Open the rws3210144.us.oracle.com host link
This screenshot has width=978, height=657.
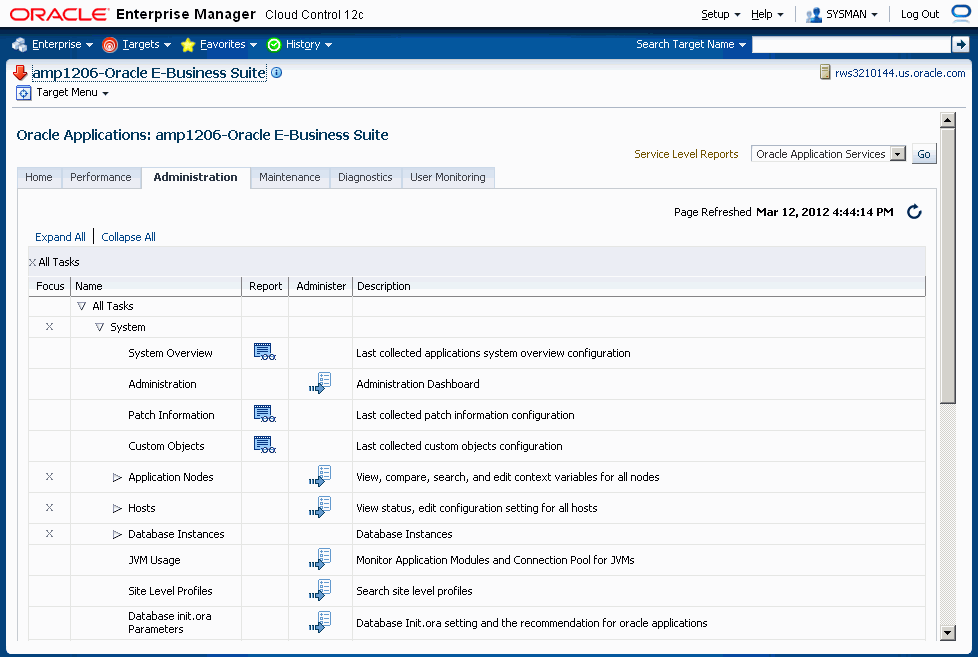tap(900, 73)
